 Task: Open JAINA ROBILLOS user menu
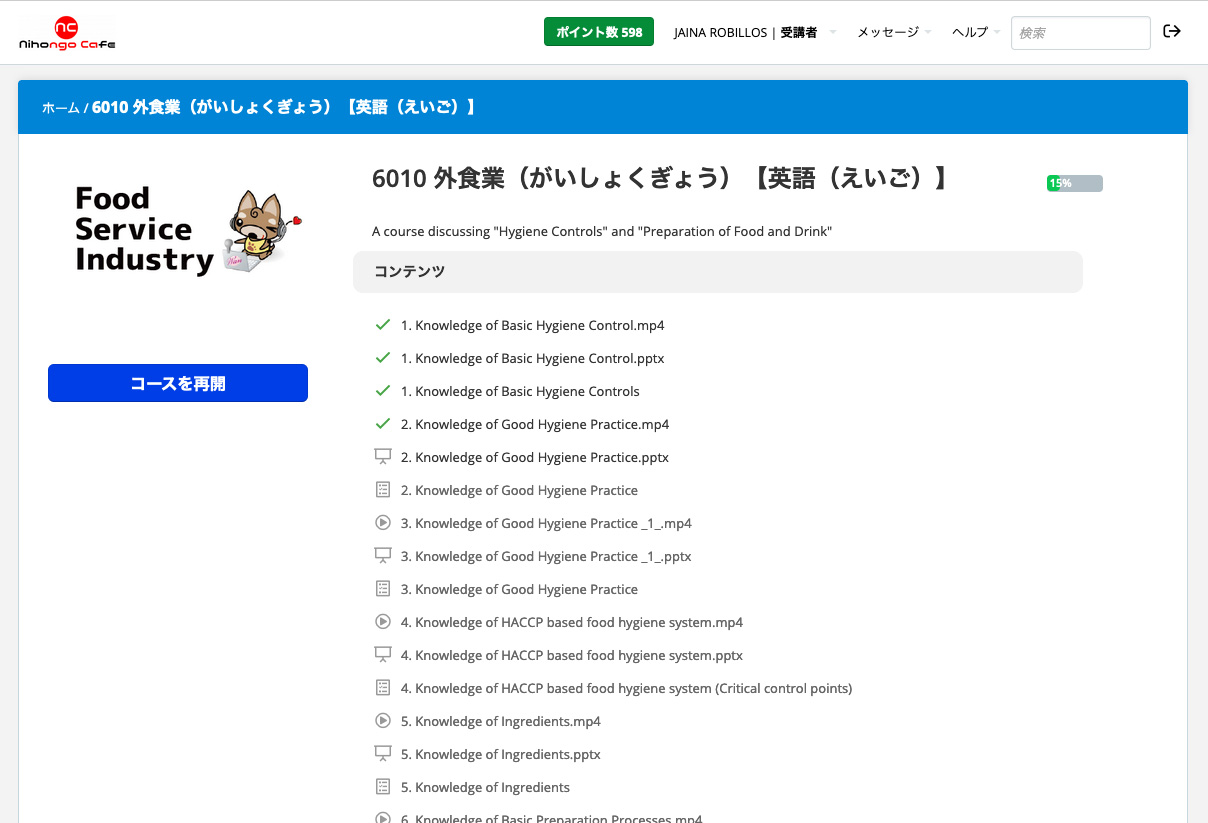pyautogui.click(x=745, y=33)
